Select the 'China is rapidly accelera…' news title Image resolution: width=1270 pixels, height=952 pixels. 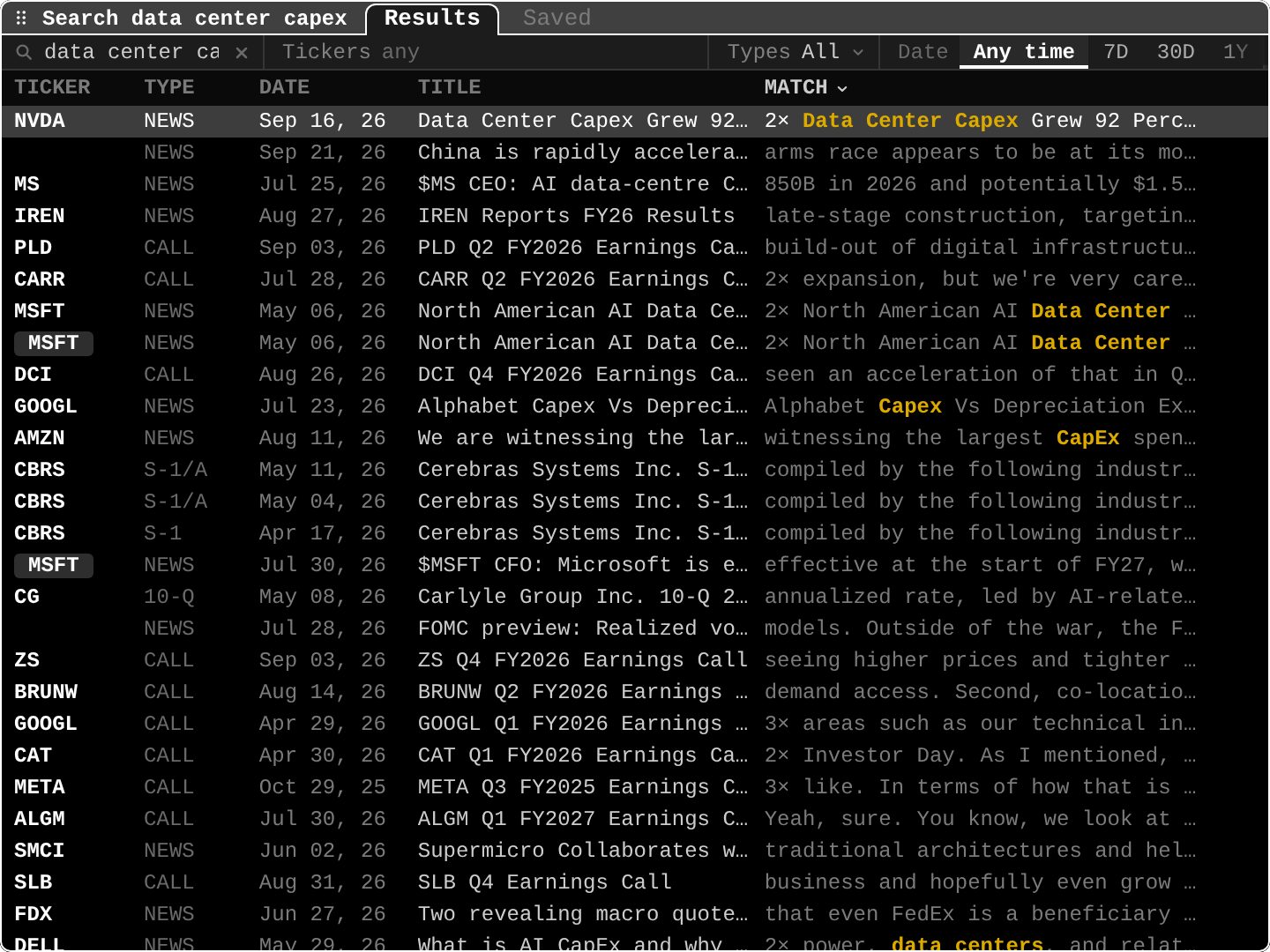tap(582, 152)
